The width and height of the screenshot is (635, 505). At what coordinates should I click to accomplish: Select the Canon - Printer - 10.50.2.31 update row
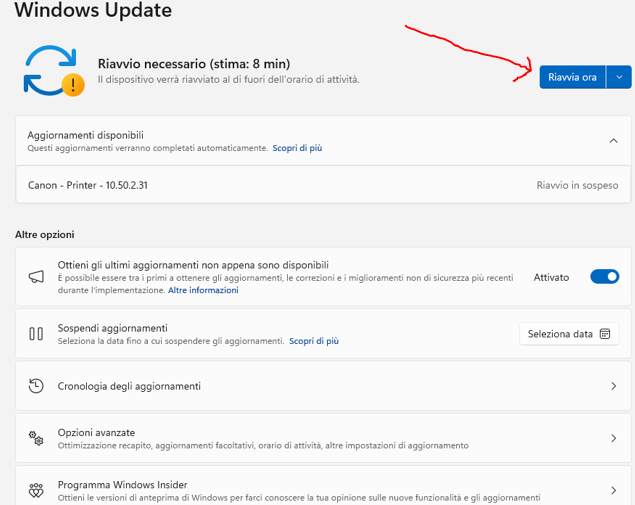323,185
